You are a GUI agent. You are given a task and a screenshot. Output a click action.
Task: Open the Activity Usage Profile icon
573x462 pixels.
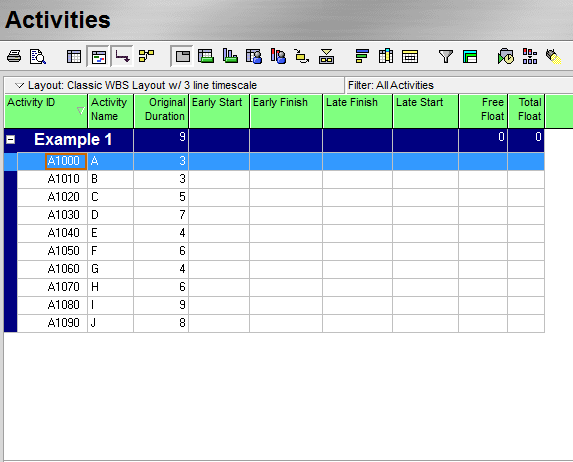(x=230, y=56)
